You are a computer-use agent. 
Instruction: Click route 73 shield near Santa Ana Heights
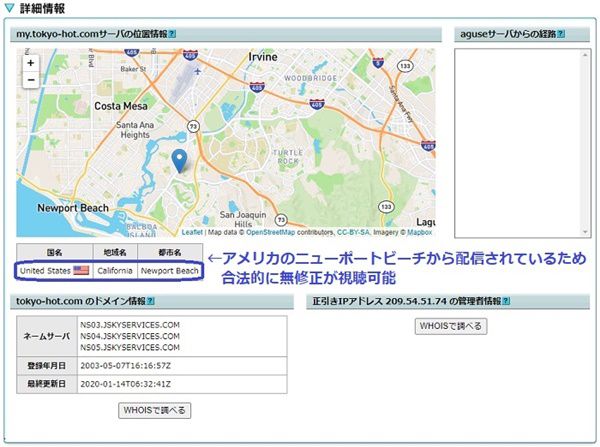point(194,126)
